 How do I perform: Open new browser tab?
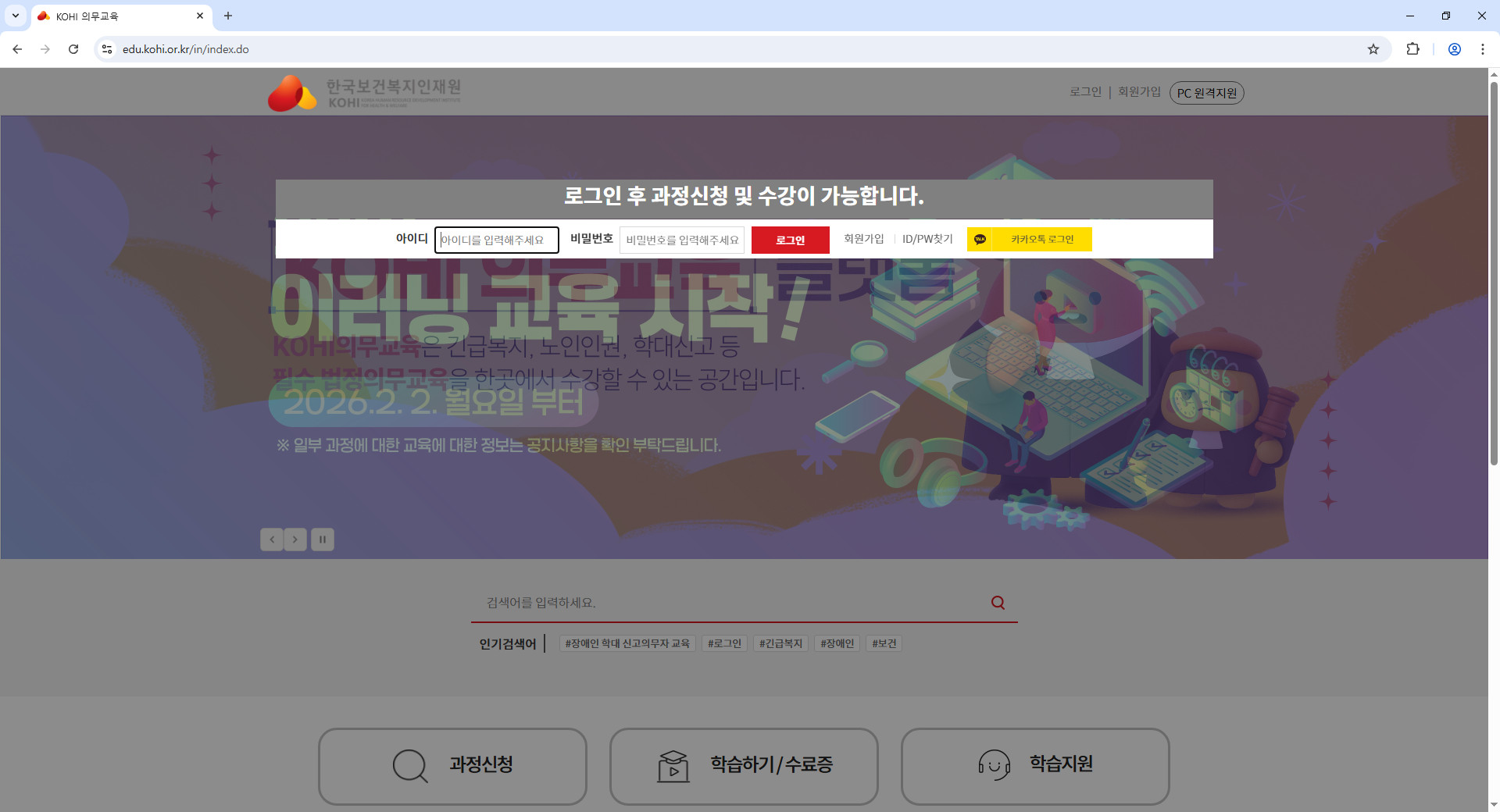click(228, 16)
